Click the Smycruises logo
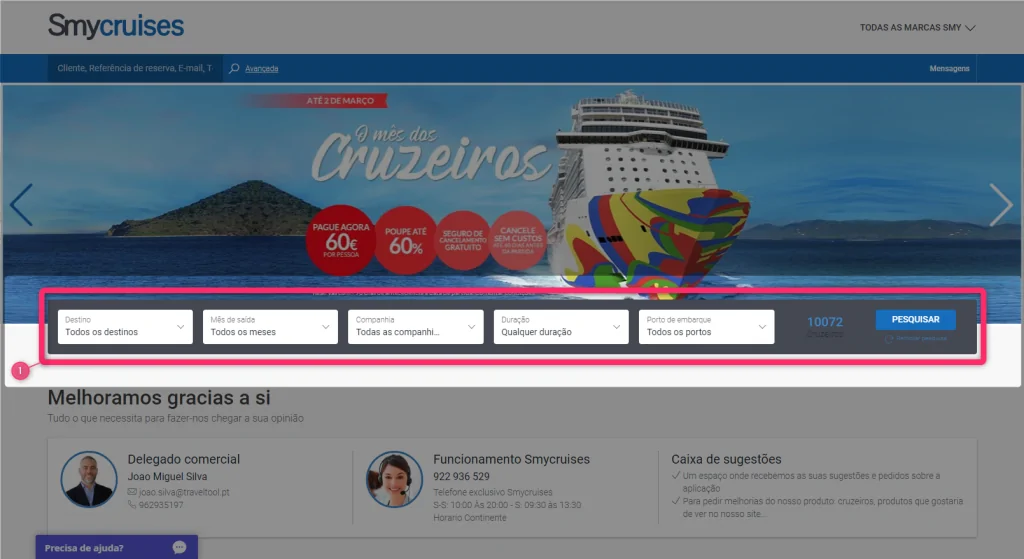Screen dimensions: 1024x559 tap(116, 27)
